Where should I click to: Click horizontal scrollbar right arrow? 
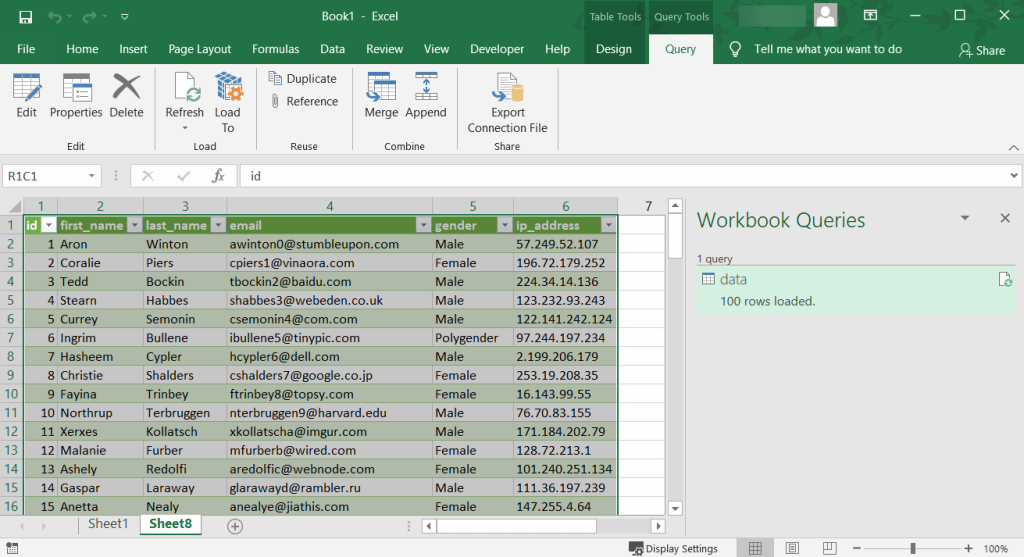658,526
